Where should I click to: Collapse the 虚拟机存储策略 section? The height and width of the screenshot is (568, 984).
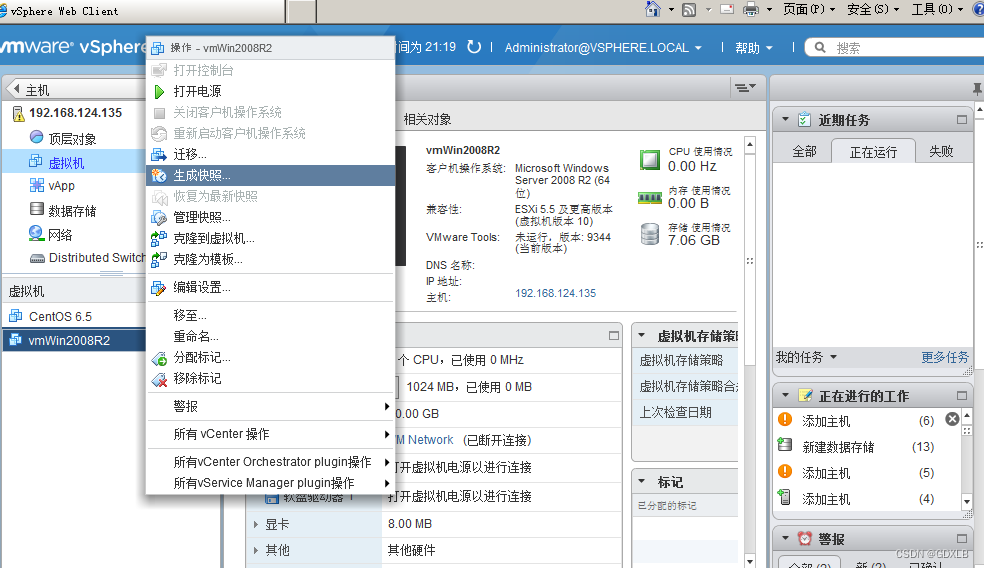point(641,335)
